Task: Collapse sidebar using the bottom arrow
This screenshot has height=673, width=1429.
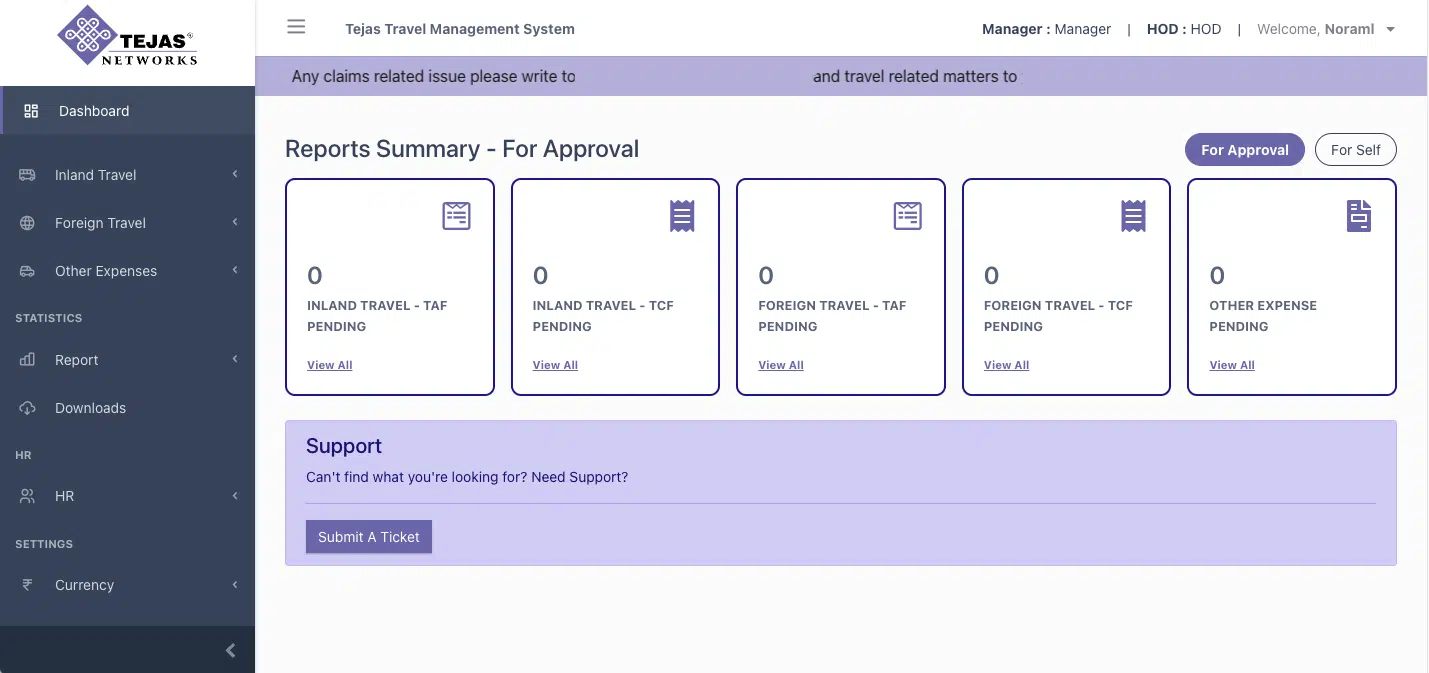Action: pos(231,651)
